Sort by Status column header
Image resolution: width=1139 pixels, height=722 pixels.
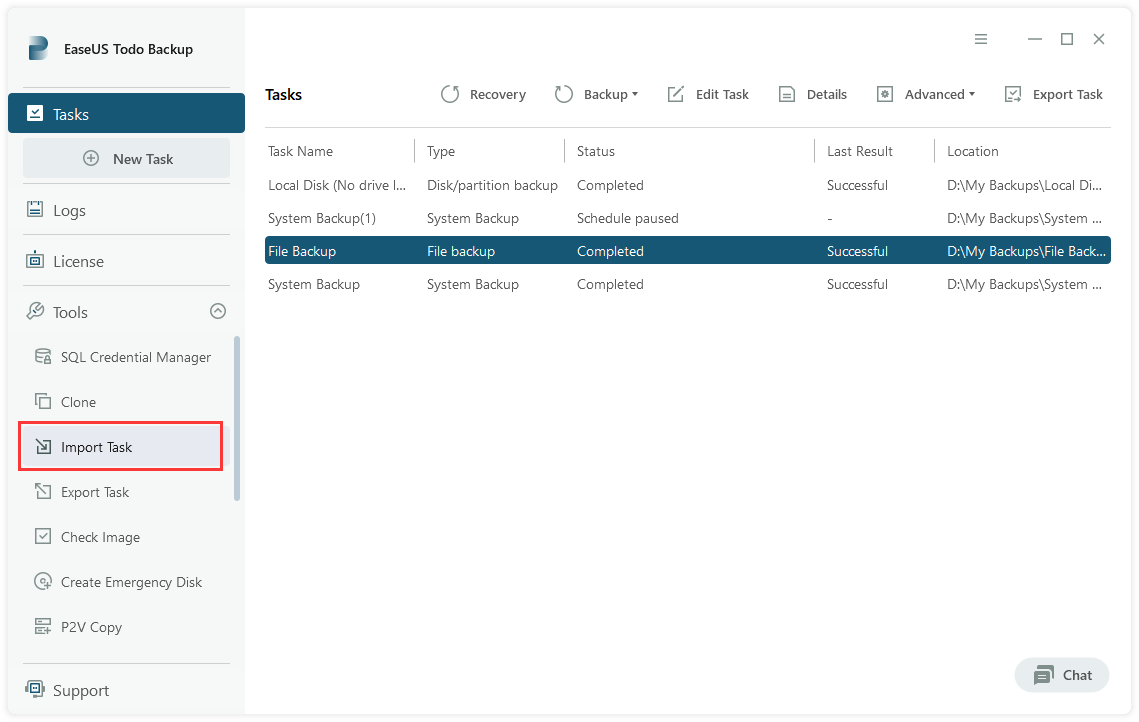pos(596,151)
